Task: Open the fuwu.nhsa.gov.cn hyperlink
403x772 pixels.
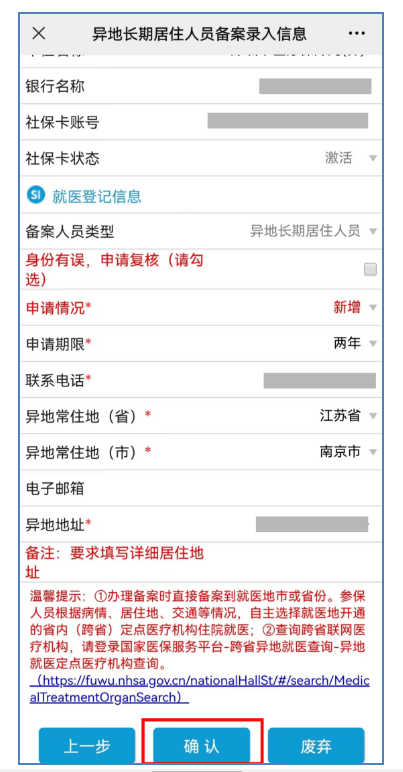Action: tap(199, 689)
